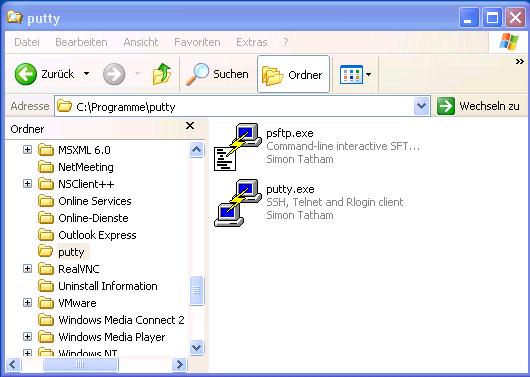This screenshot has width=530, height=377.
Task: Show more toolbar items chevron
Action: pos(520,62)
